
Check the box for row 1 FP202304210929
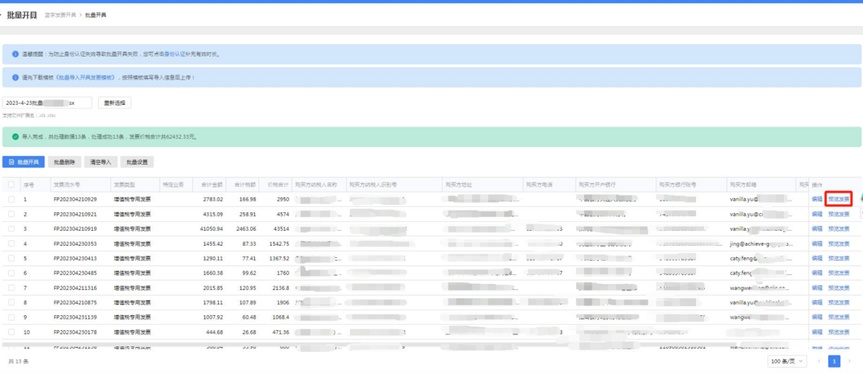pyautogui.click(x=12, y=199)
